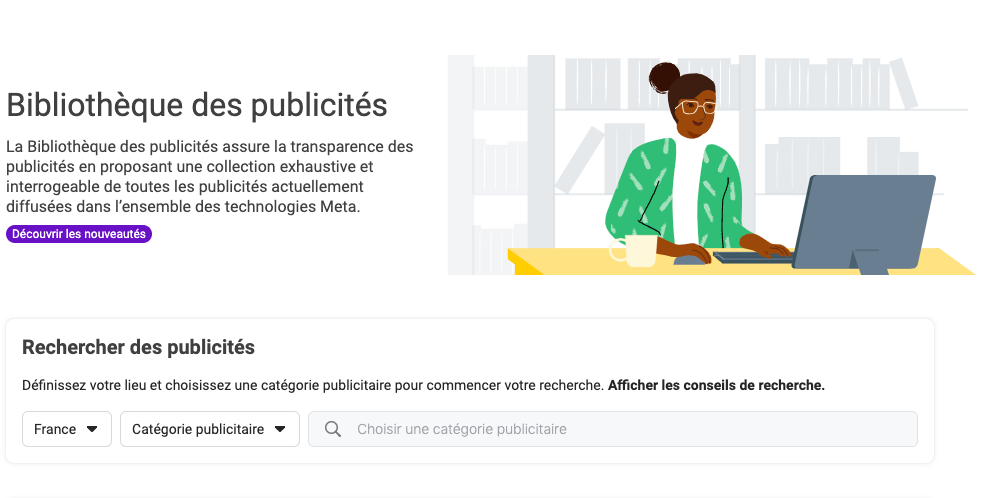Open Afficher les conseils de recherche link
This screenshot has height=498, width=985.
coord(716,385)
